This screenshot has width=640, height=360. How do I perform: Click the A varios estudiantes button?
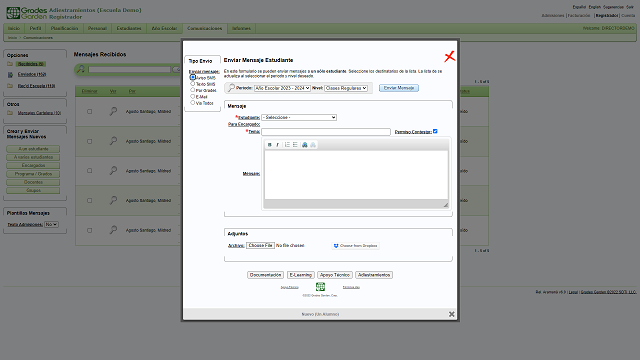[33, 157]
